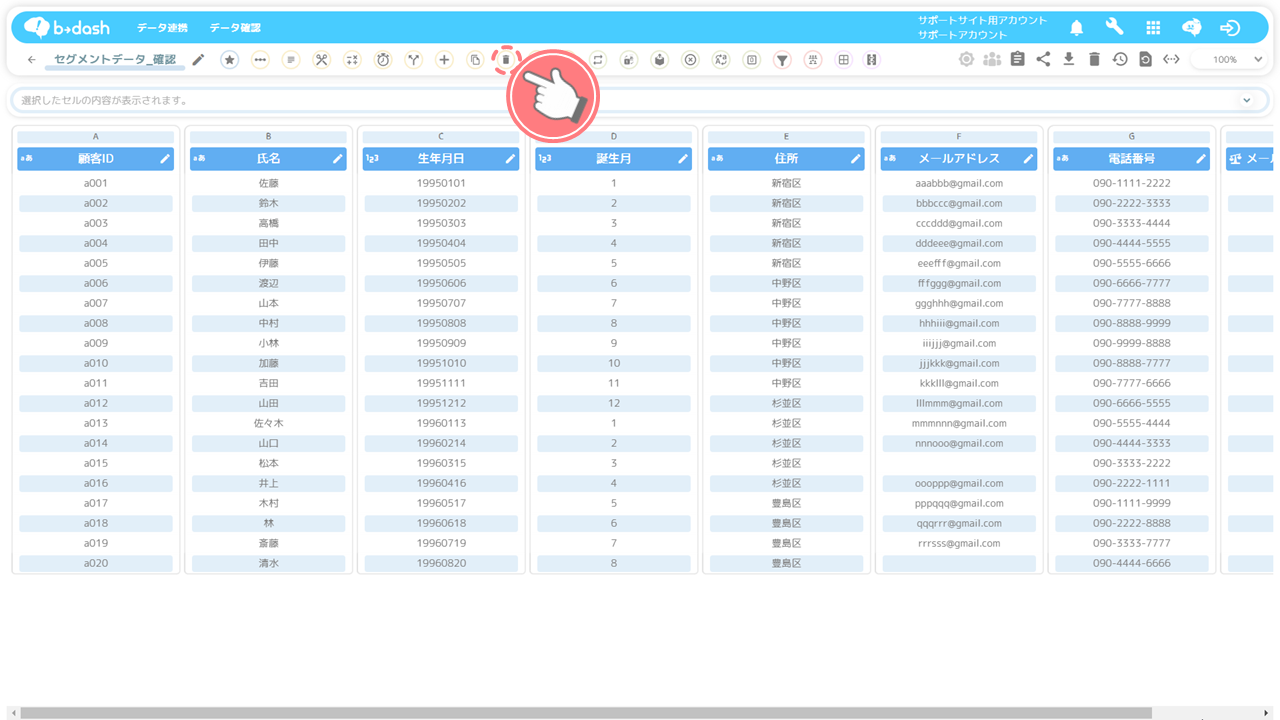Viewport: 1280px width, 720px height.
Task: Click the angle brackets width icon
Action: click(1171, 59)
